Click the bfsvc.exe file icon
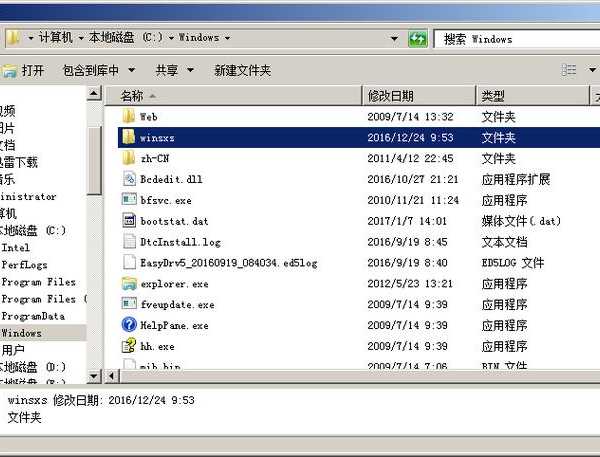The height and width of the screenshot is (457, 600). pyautogui.click(x=129, y=199)
